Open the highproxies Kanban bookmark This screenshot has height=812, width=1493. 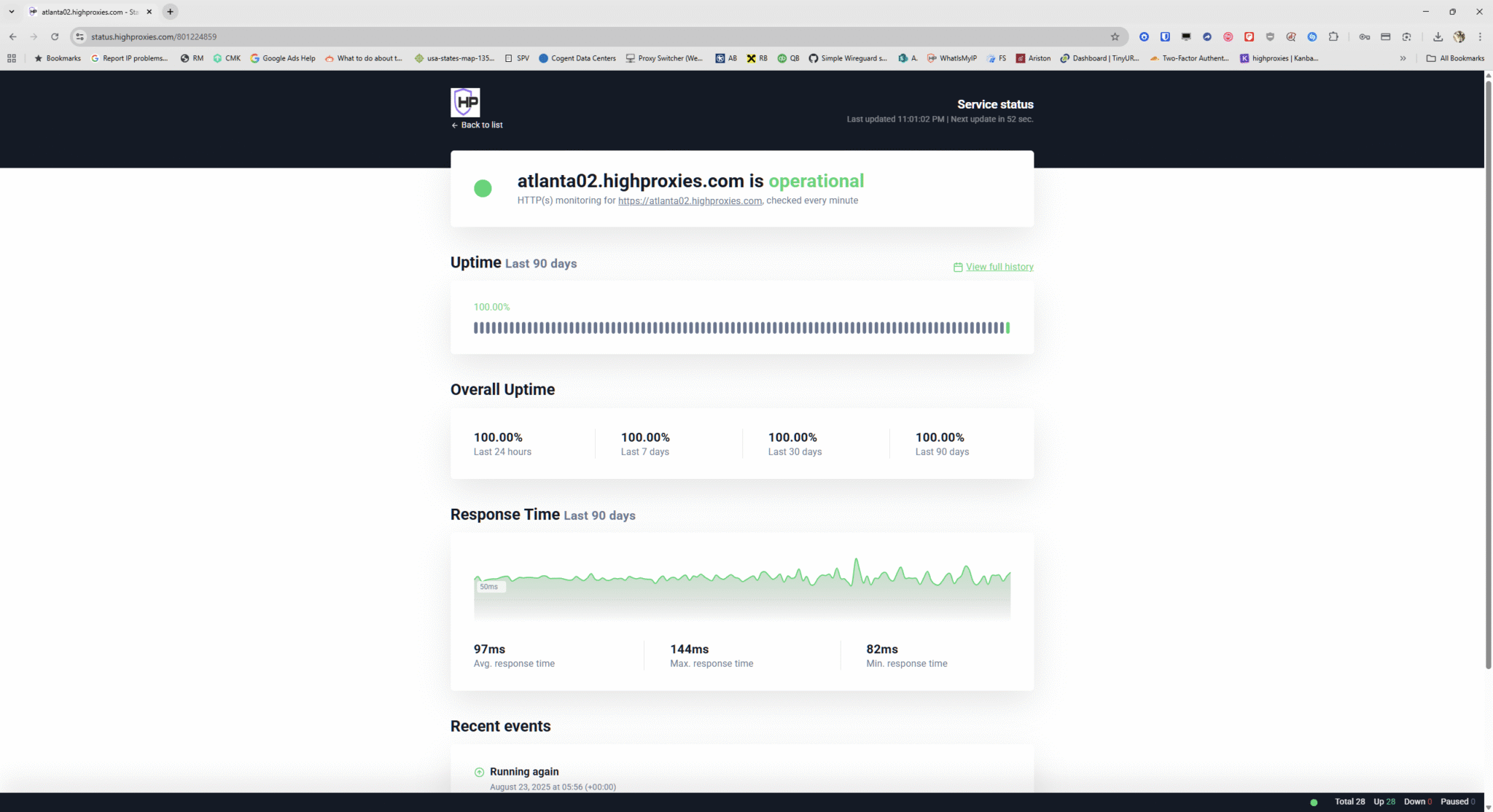1279,58
